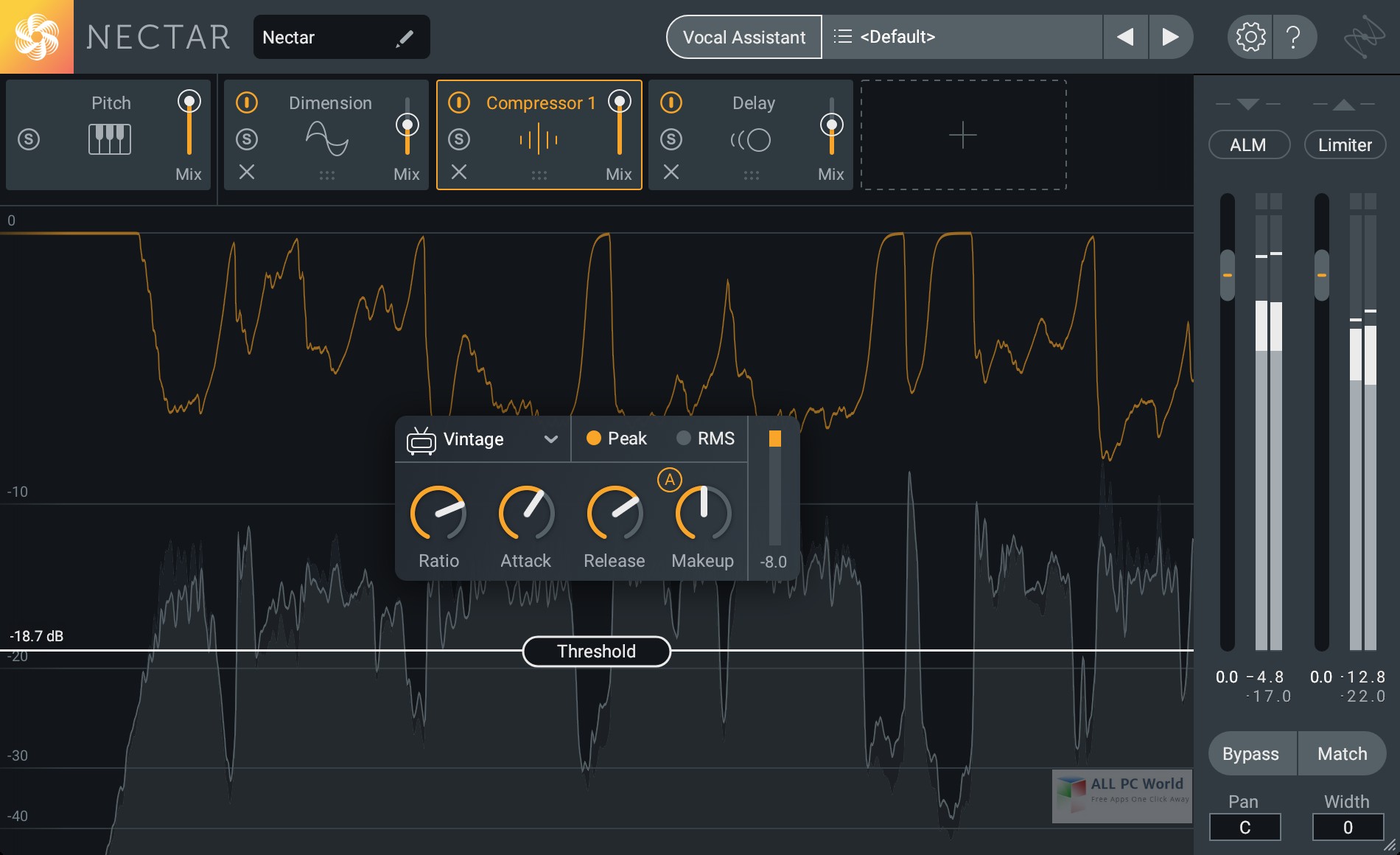Screen dimensions: 1400x855
Task: Go to previous preset arrow
Action: tap(1125, 37)
